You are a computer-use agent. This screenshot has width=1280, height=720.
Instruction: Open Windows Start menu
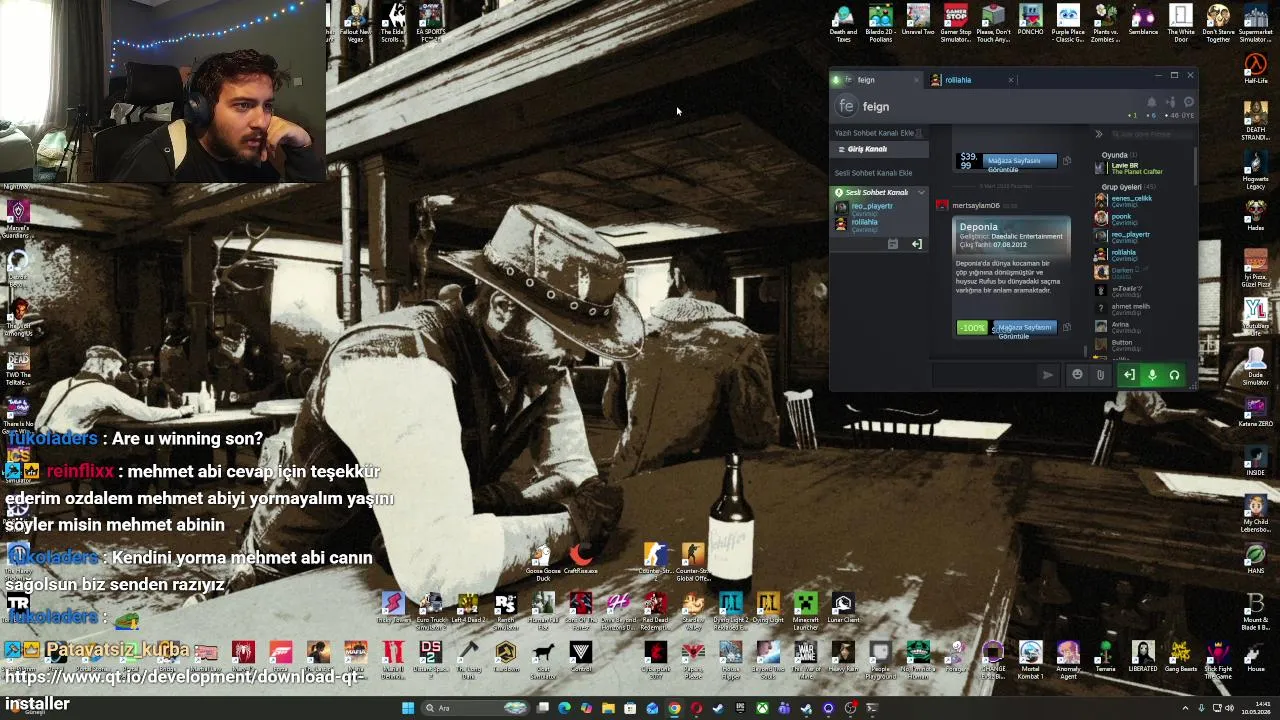pyautogui.click(x=407, y=708)
